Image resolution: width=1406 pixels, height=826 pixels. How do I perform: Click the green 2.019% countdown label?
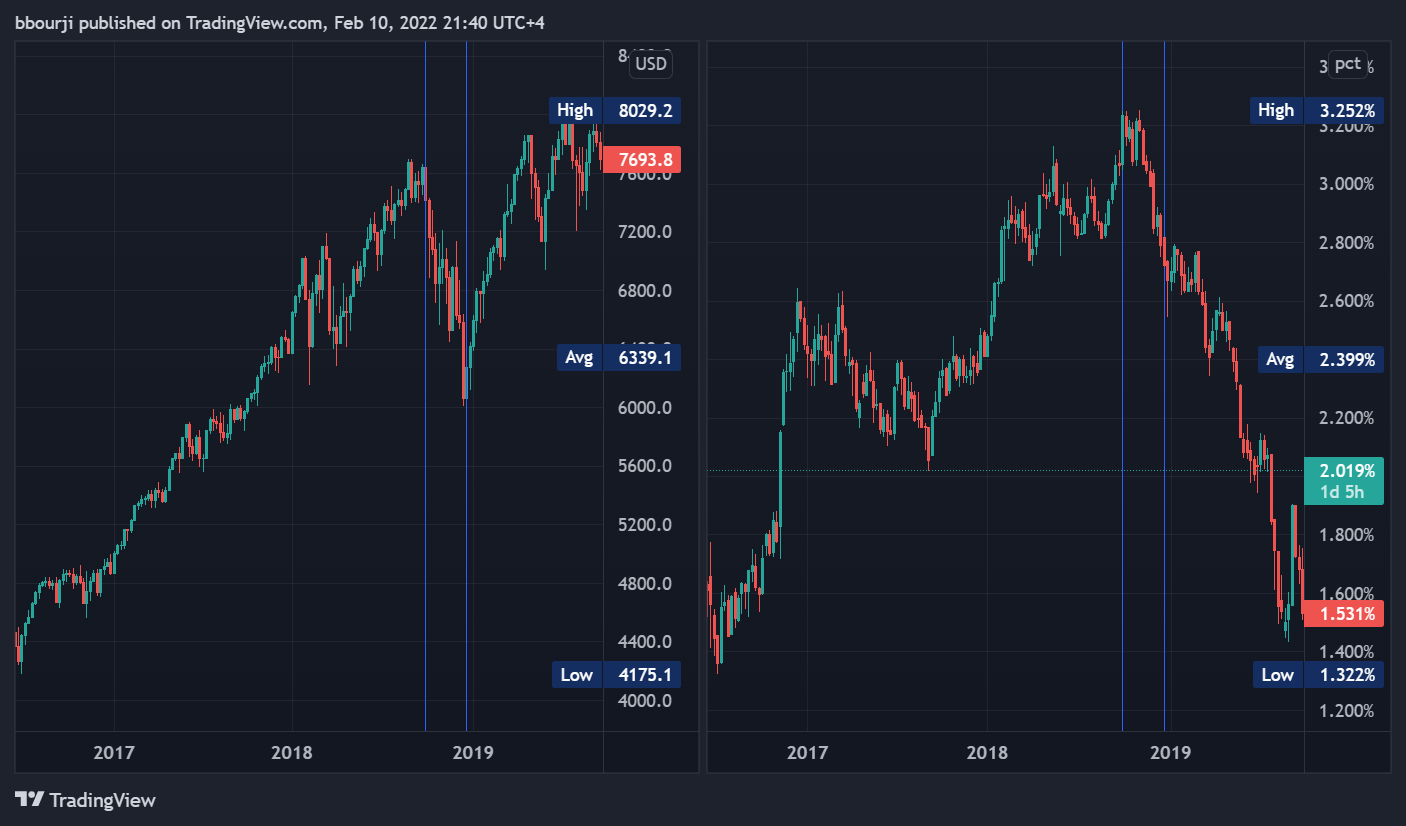1345,480
